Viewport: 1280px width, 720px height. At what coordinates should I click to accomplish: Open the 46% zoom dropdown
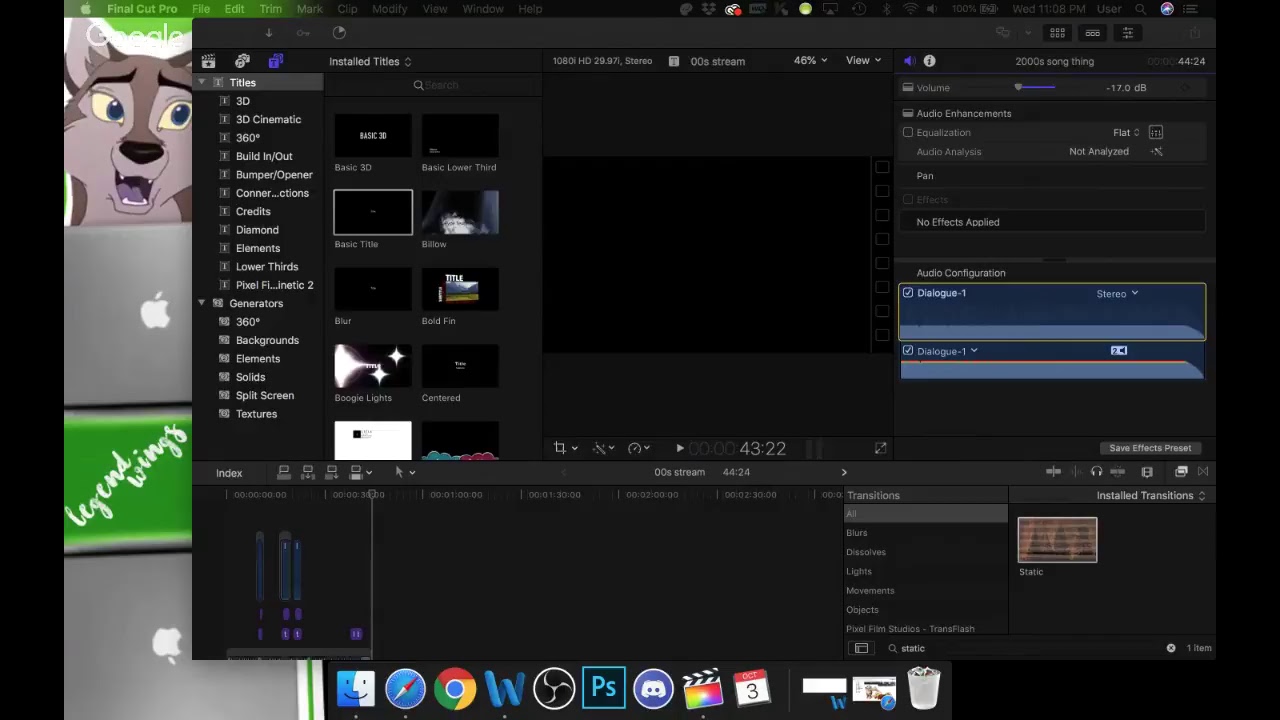point(811,60)
